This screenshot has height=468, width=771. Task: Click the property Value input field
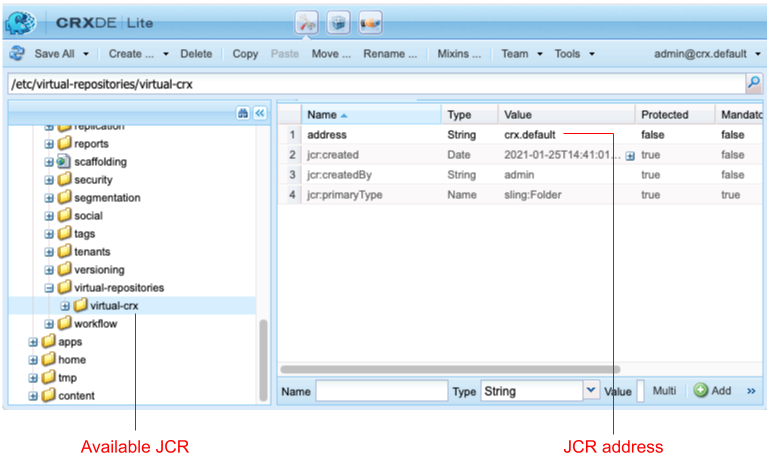point(640,391)
